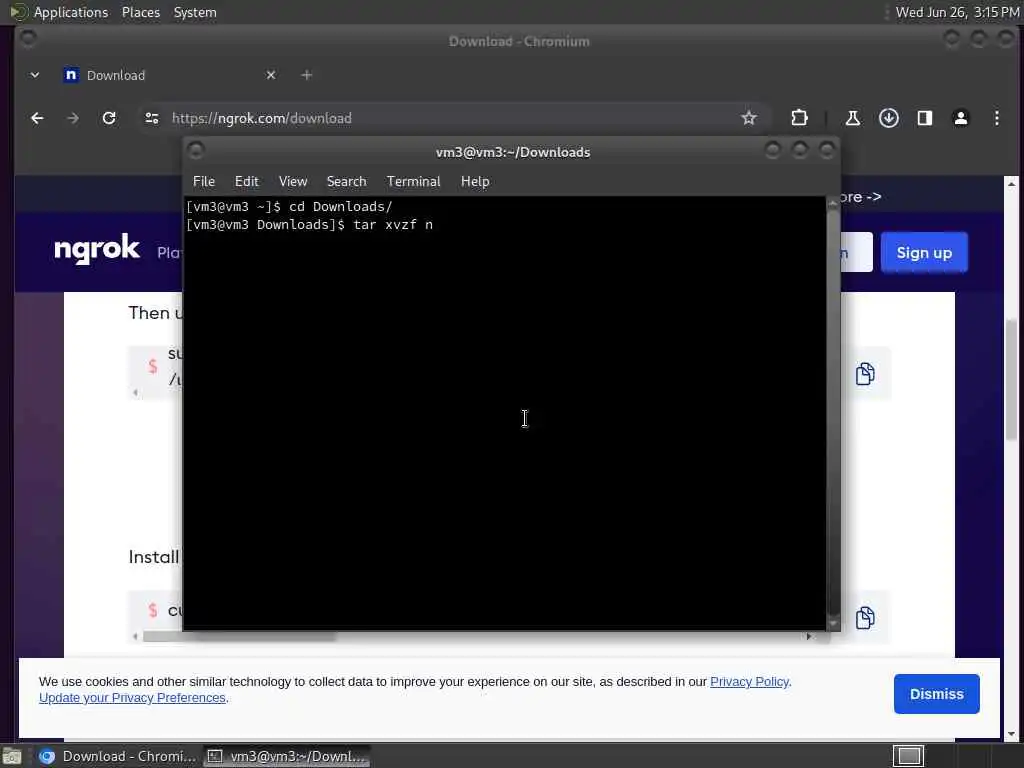
Task: Open the System menu
Action: pos(195,12)
